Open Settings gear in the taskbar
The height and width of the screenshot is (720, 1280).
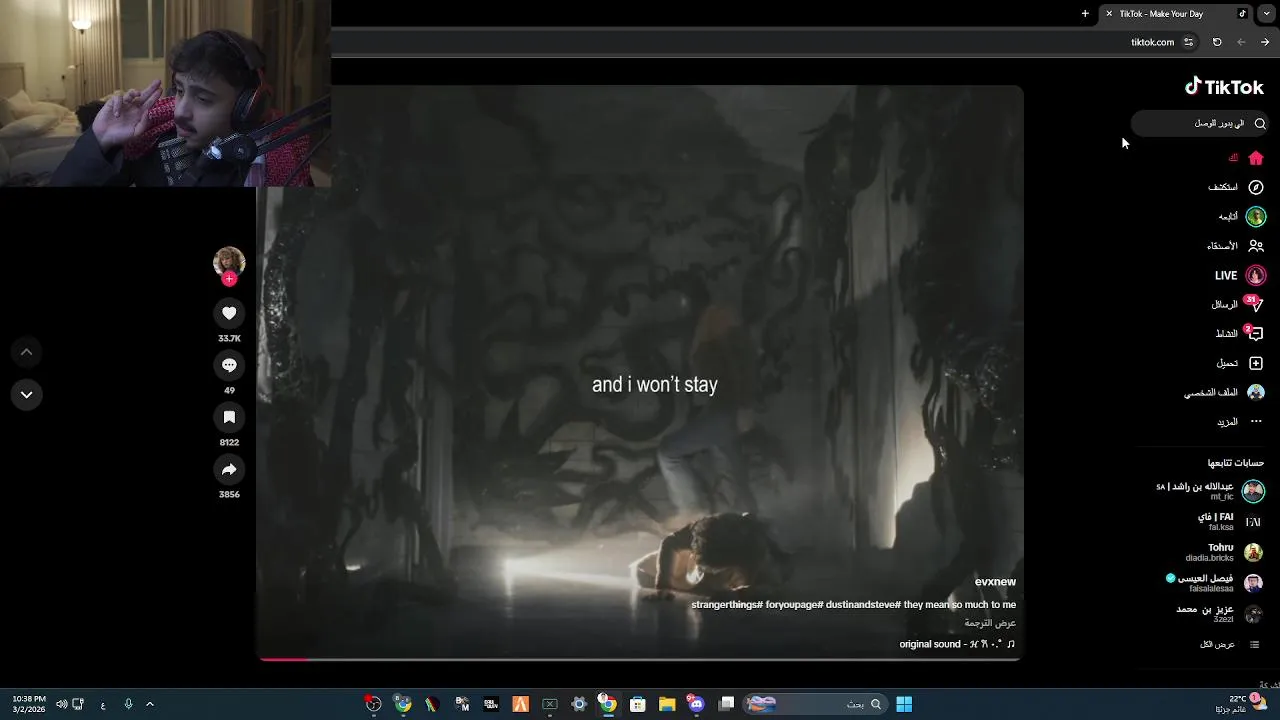(x=578, y=704)
